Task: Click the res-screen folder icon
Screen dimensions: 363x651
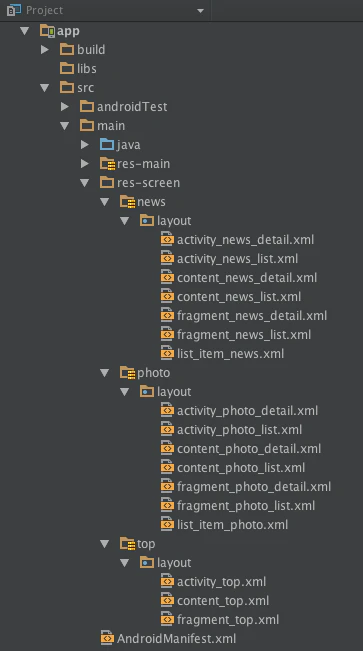Action: click(x=107, y=183)
